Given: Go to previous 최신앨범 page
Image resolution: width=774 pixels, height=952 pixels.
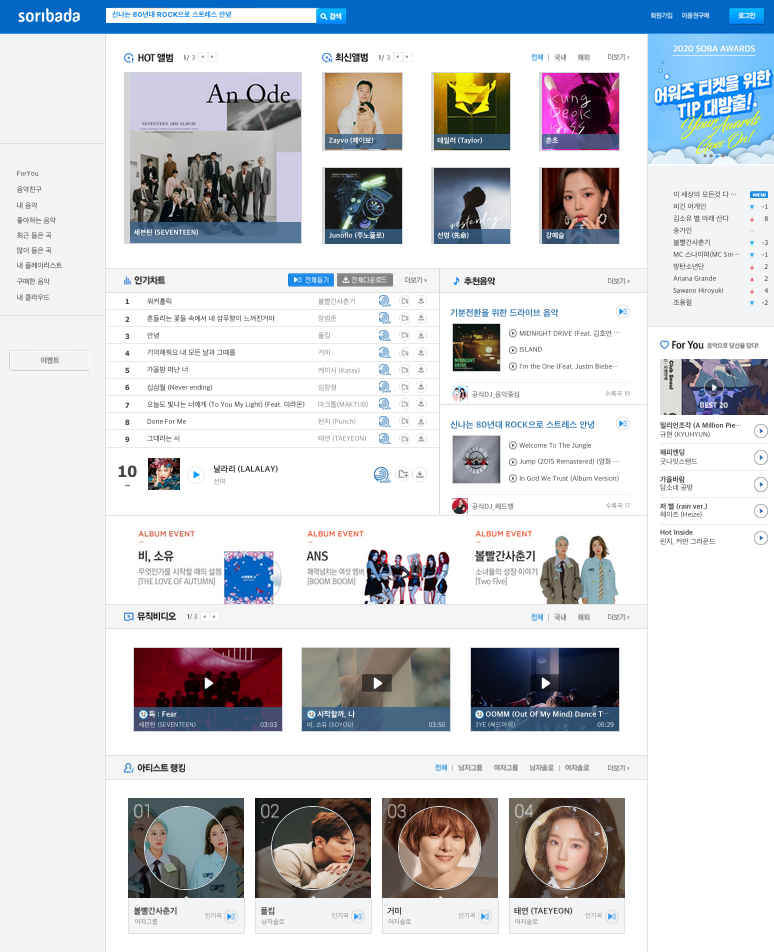Looking at the screenshot, I should 398,57.
